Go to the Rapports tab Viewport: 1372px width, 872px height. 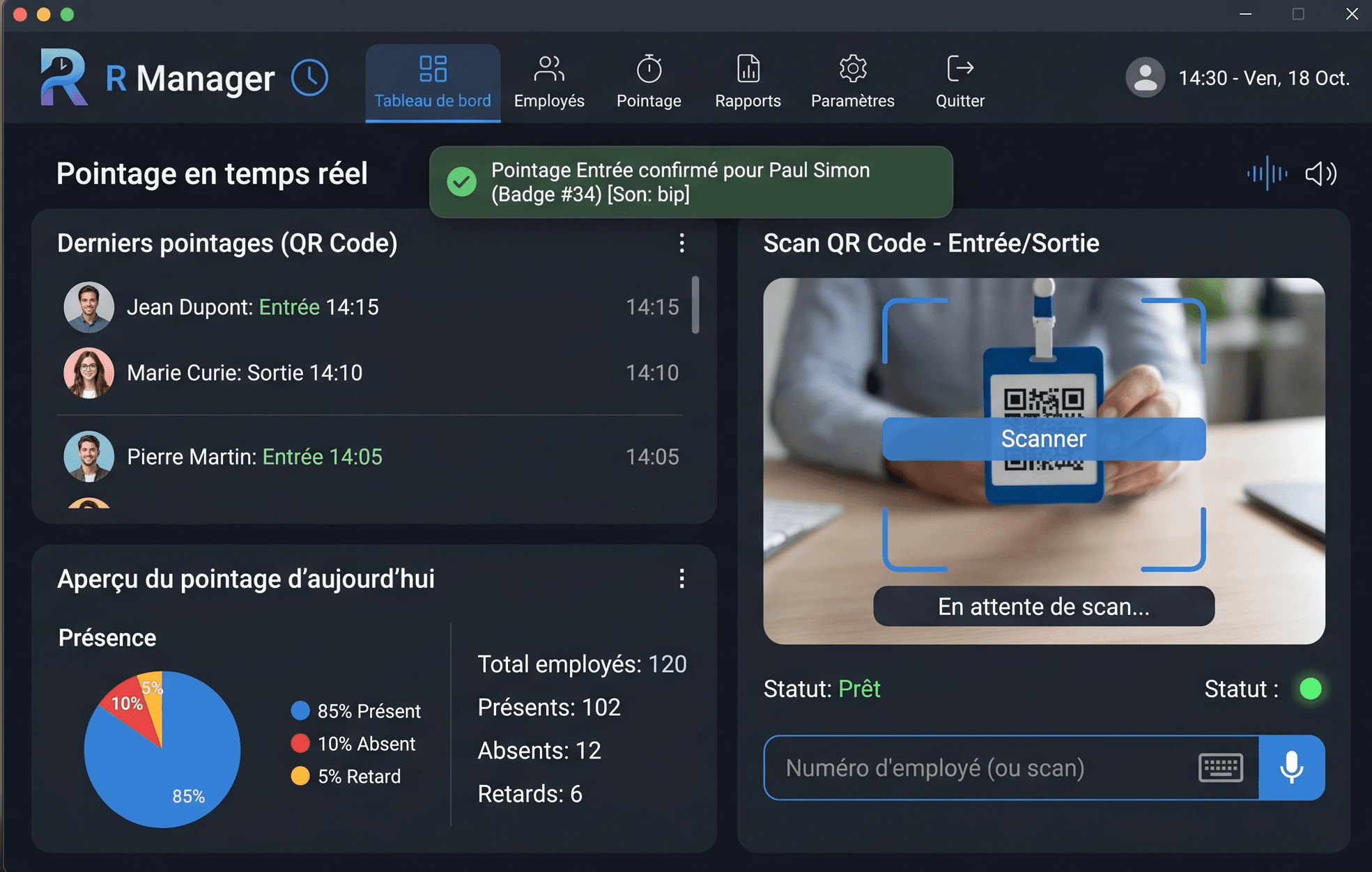(x=748, y=83)
